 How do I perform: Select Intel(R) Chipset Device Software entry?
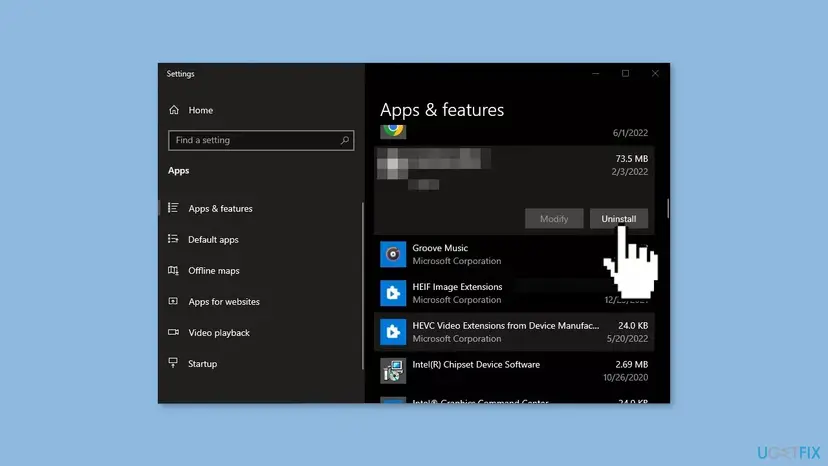pyautogui.click(x=514, y=371)
